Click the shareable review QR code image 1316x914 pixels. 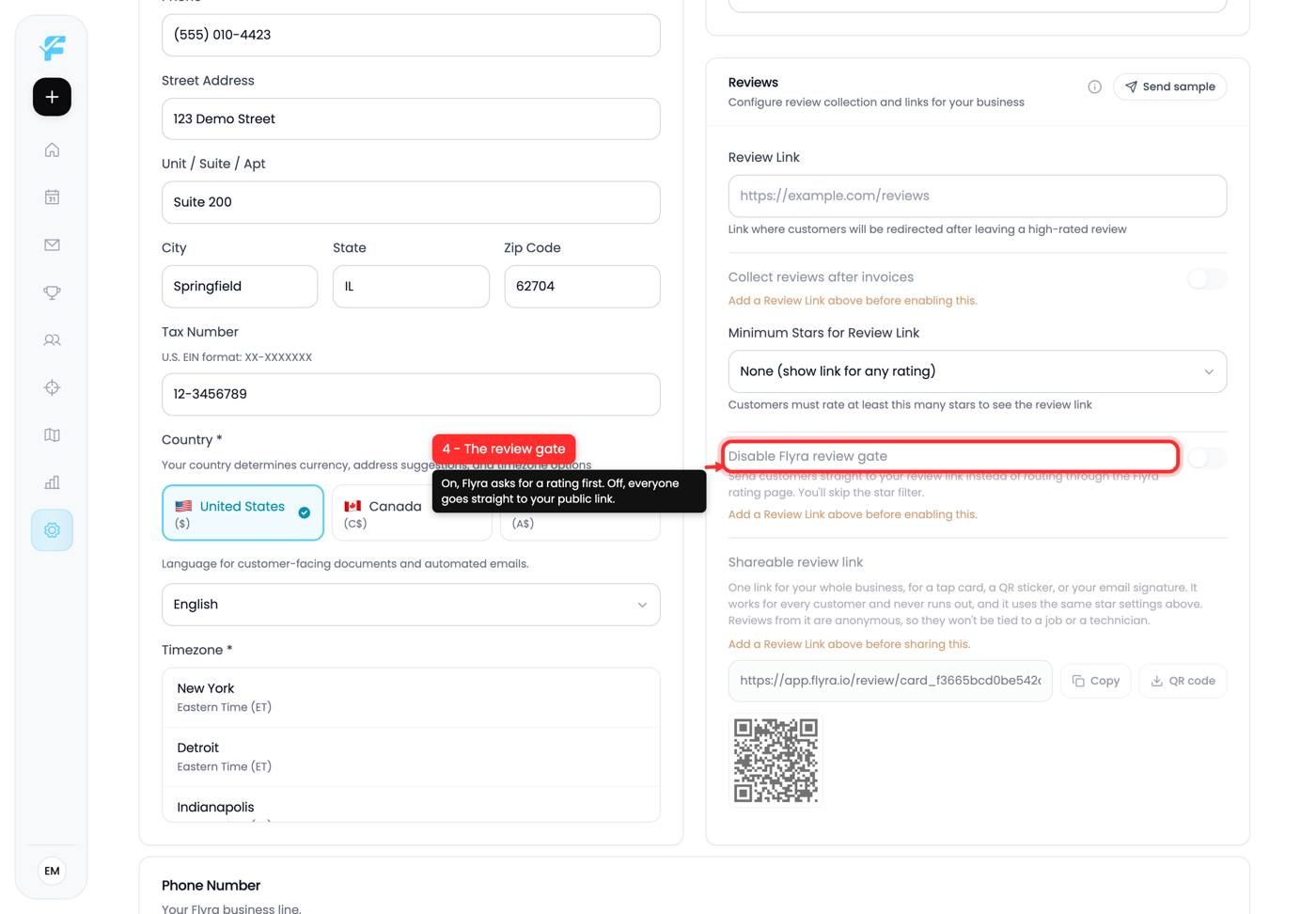(775, 760)
